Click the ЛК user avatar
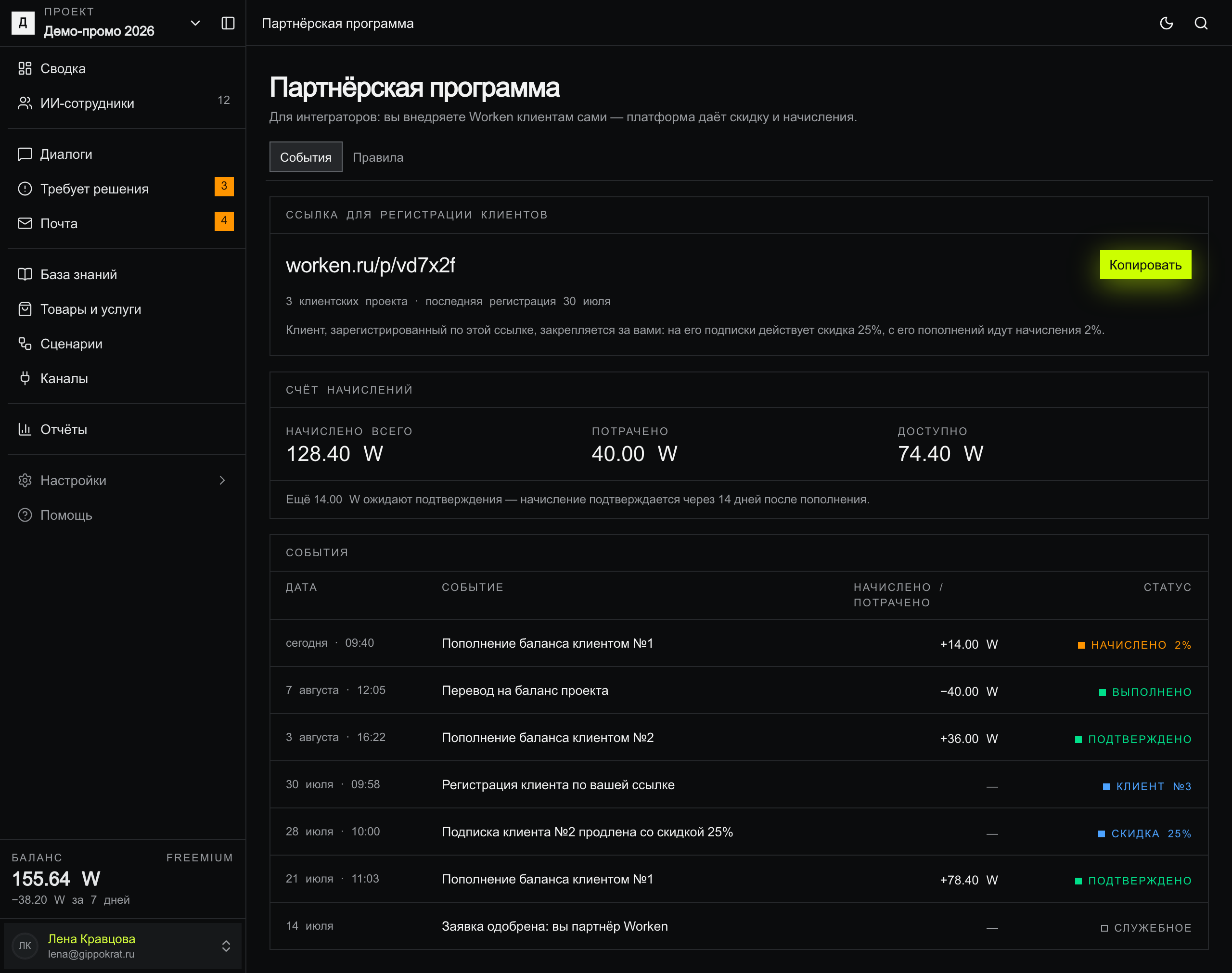This screenshot has width=1232, height=973. click(25, 946)
